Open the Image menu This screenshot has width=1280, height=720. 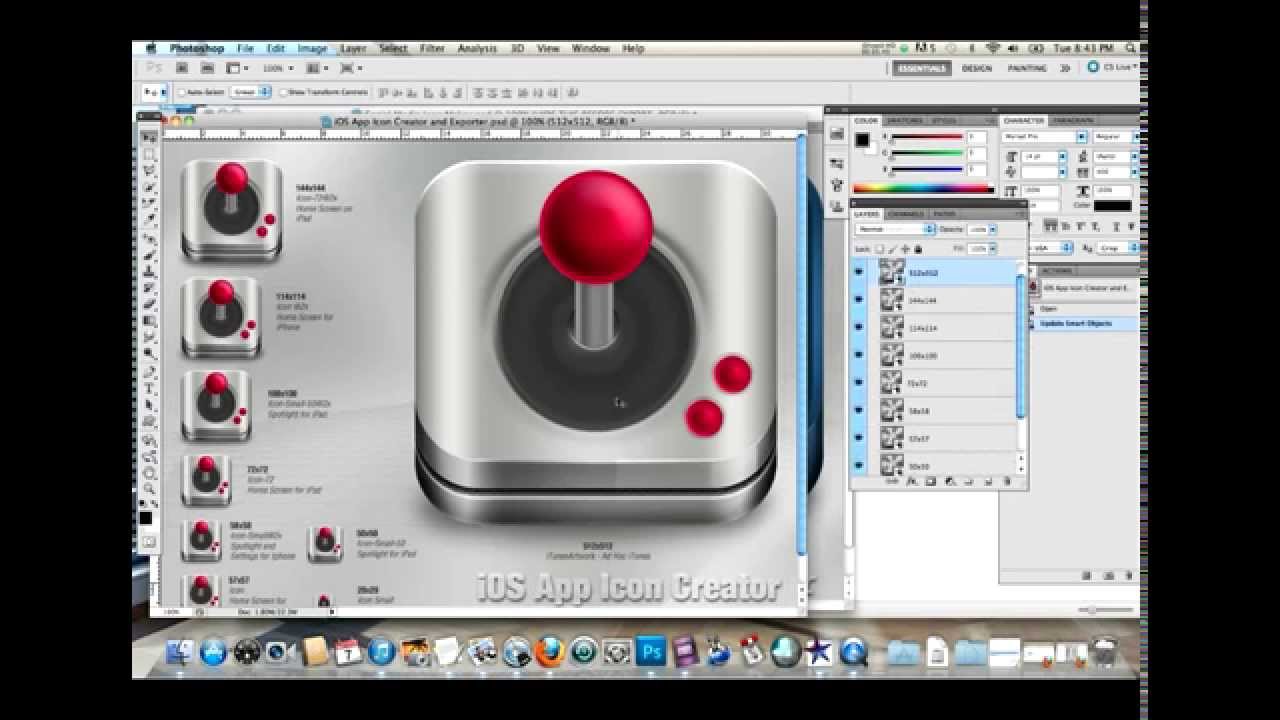pos(312,48)
